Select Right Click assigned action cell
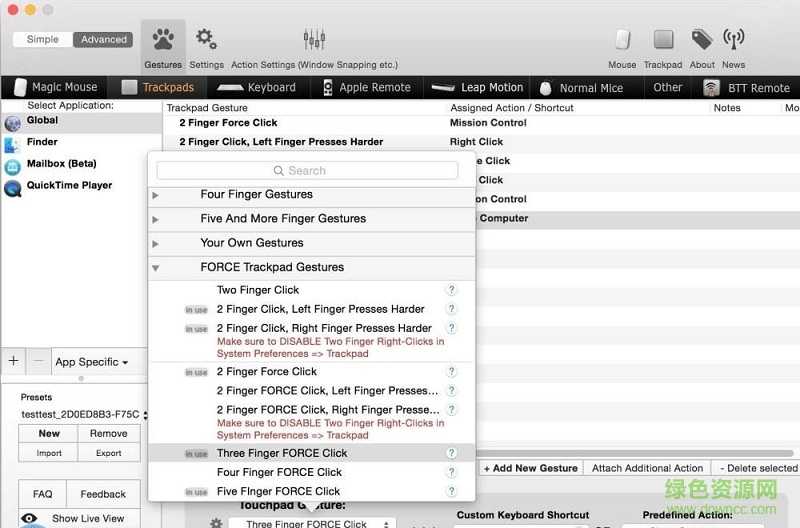Viewport: 800px width, 528px height. pyautogui.click(x=477, y=142)
